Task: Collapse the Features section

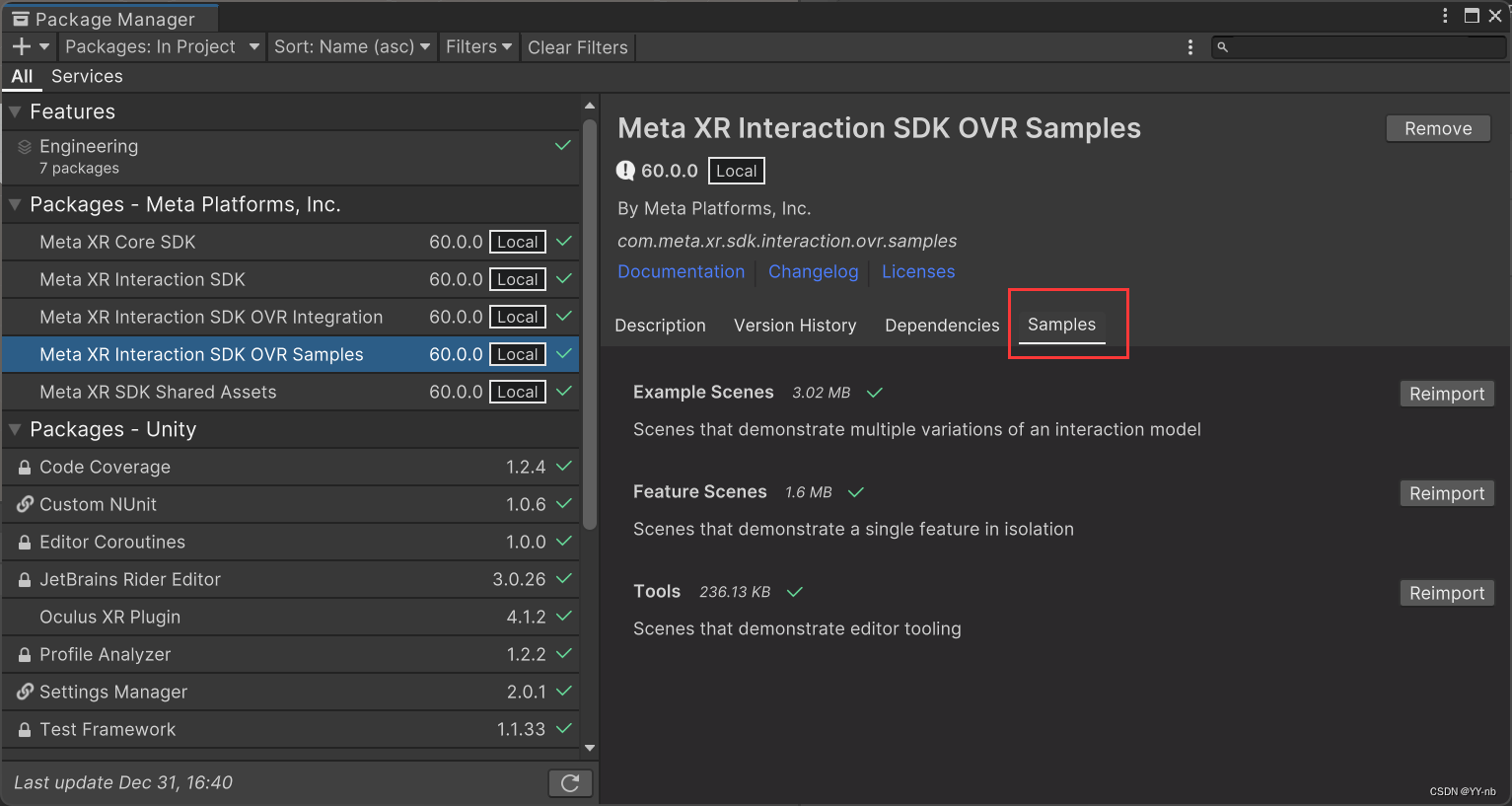Action: coord(15,111)
